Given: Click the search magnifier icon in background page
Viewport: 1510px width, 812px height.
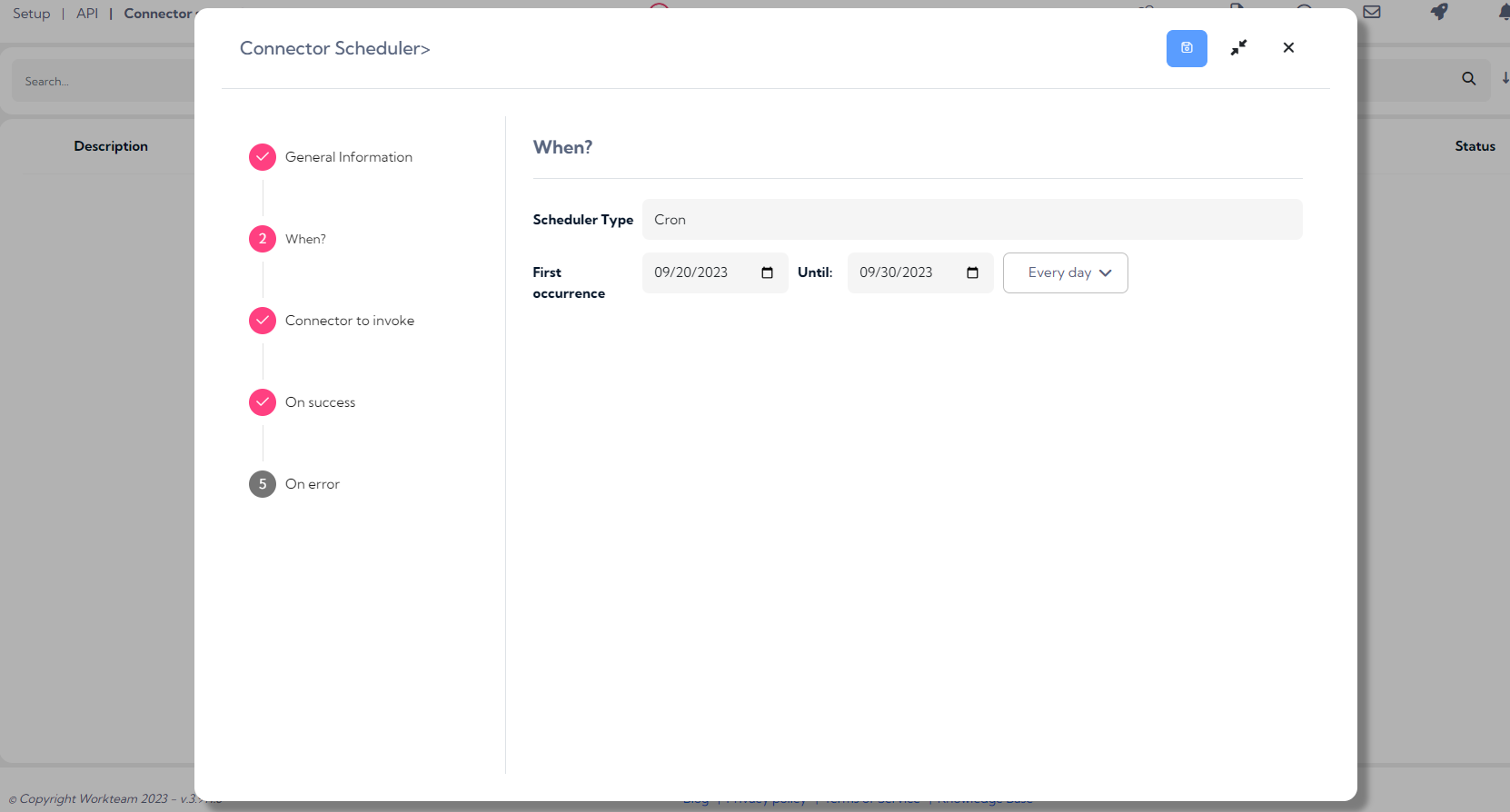Looking at the screenshot, I should coord(1468,79).
